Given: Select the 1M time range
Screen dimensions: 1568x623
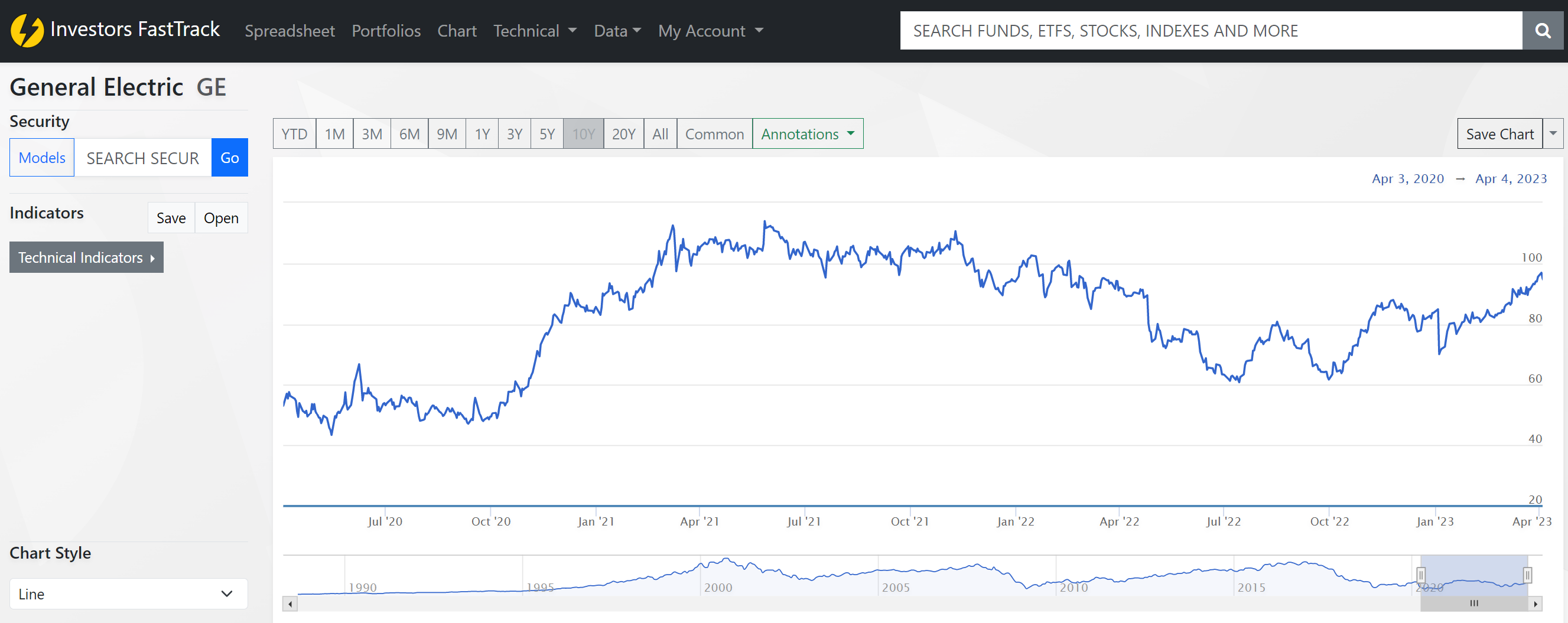Looking at the screenshot, I should point(335,134).
